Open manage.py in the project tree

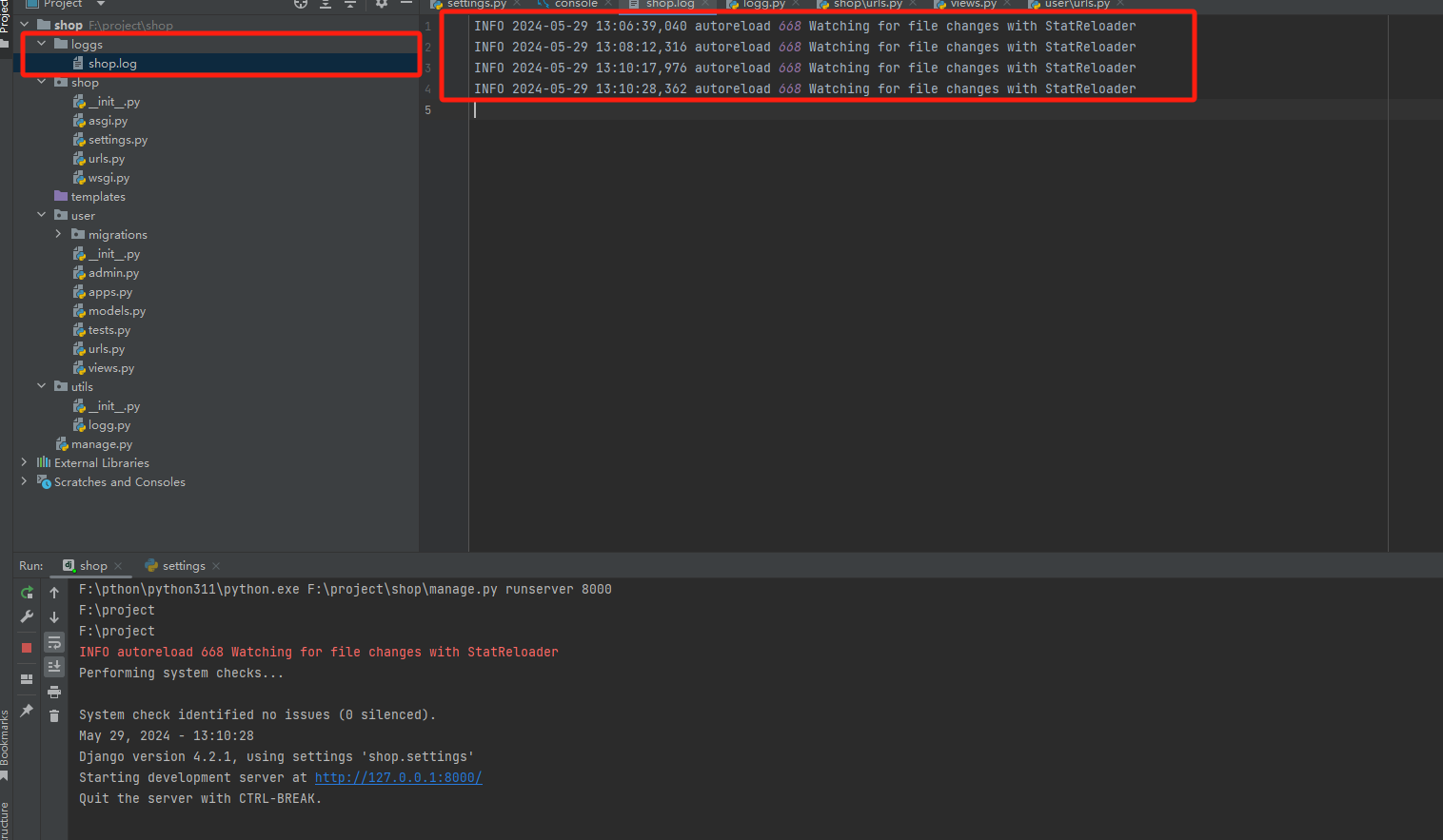click(x=102, y=444)
